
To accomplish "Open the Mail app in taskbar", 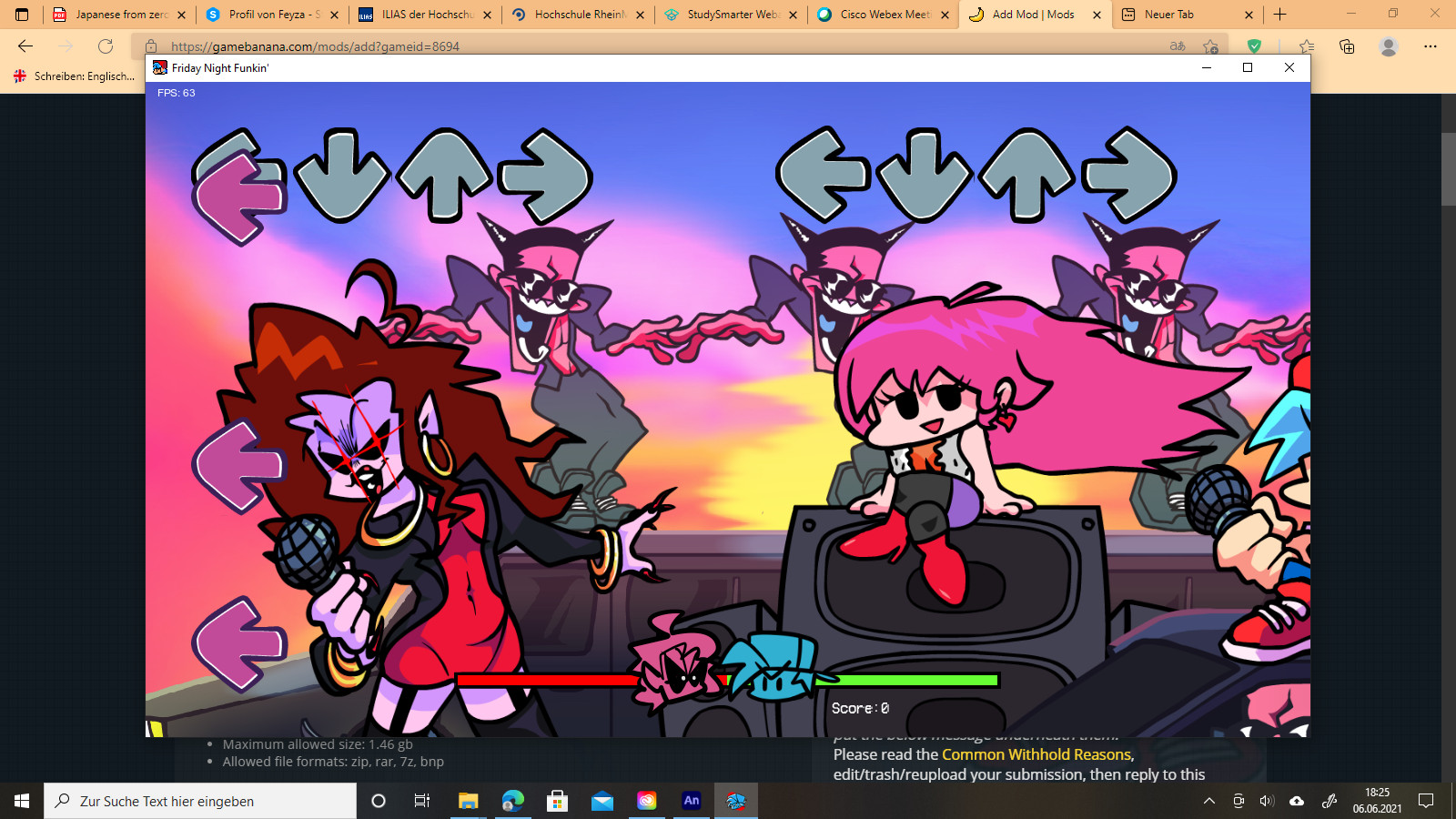I will click(x=602, y=801).
